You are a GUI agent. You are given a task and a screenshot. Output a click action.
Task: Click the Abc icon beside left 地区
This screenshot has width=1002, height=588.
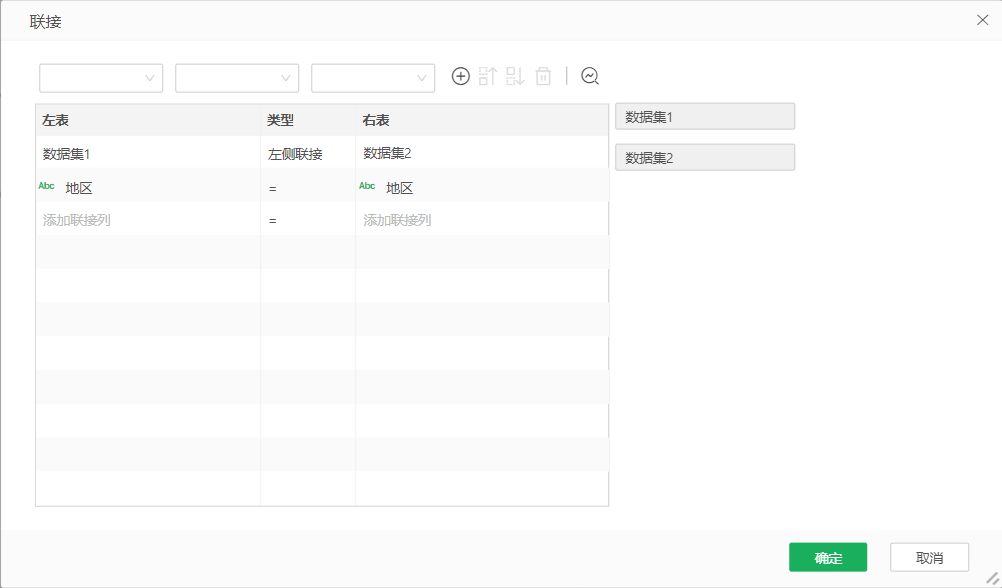coord(46,186)
